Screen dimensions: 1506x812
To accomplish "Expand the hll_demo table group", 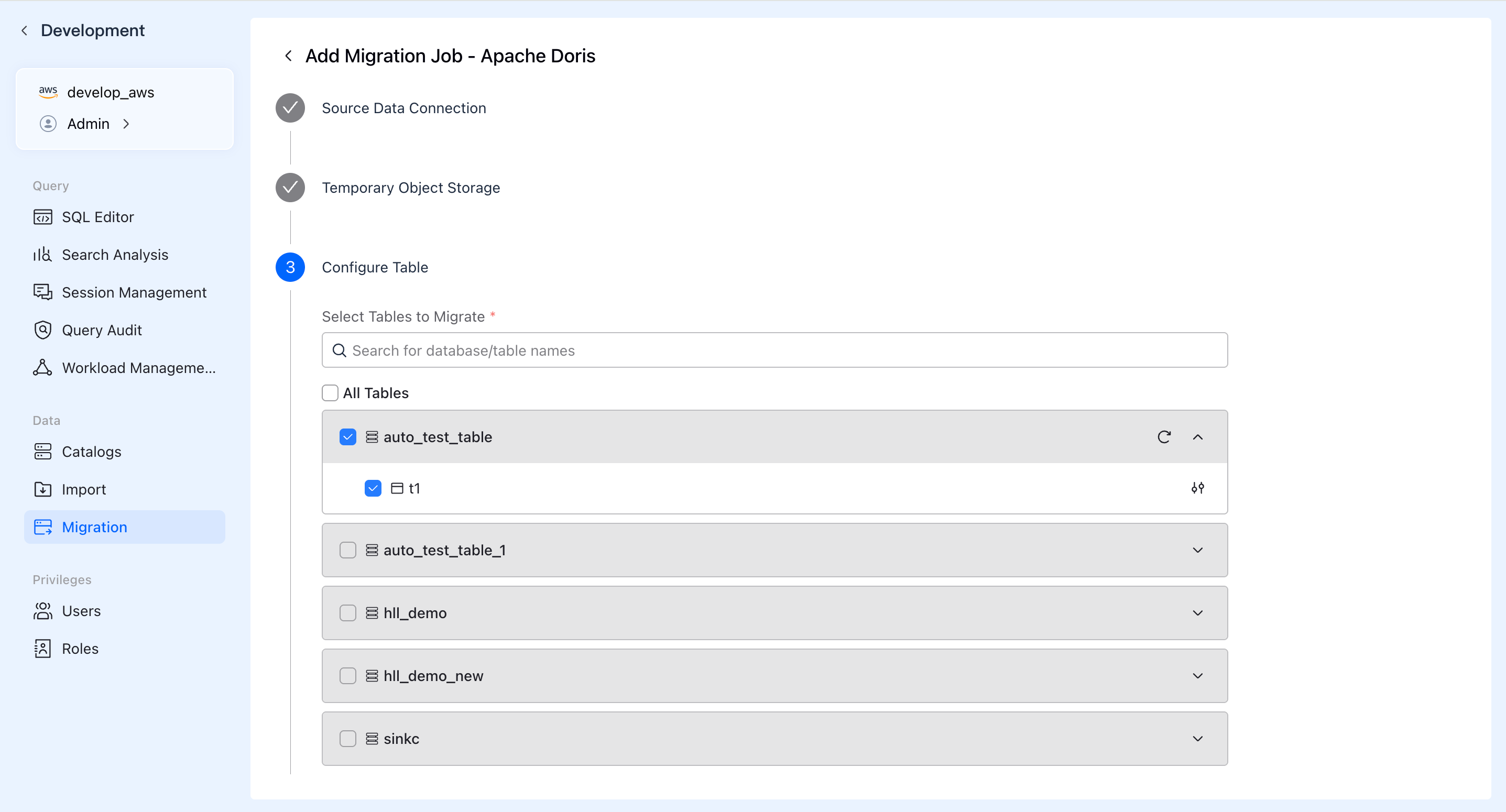I will (x=1197, y=612).
